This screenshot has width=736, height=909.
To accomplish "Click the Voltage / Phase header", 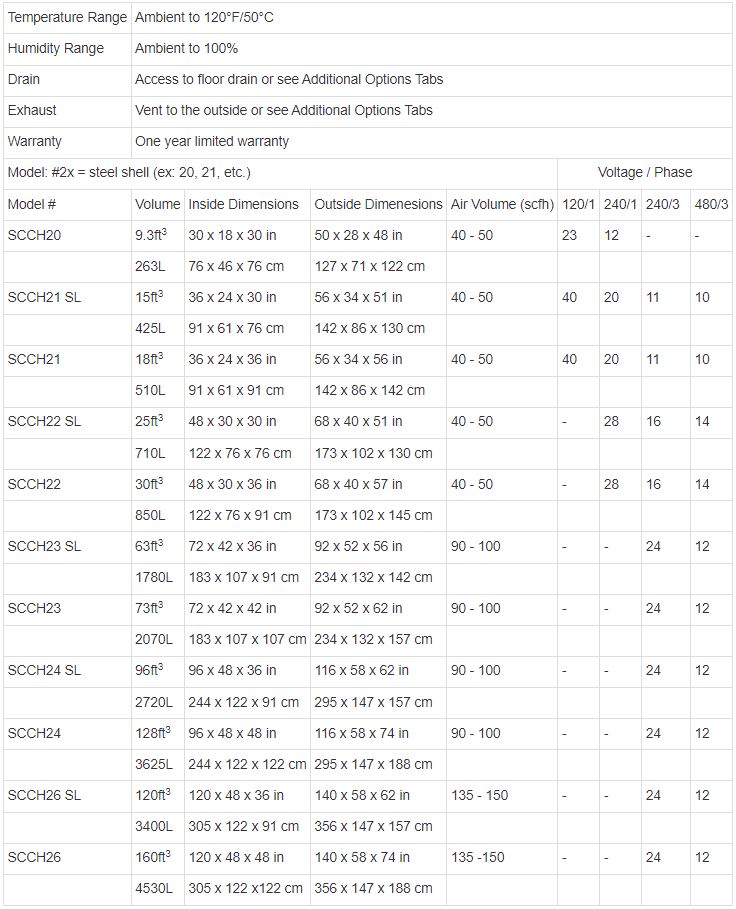I will point(645,172).
